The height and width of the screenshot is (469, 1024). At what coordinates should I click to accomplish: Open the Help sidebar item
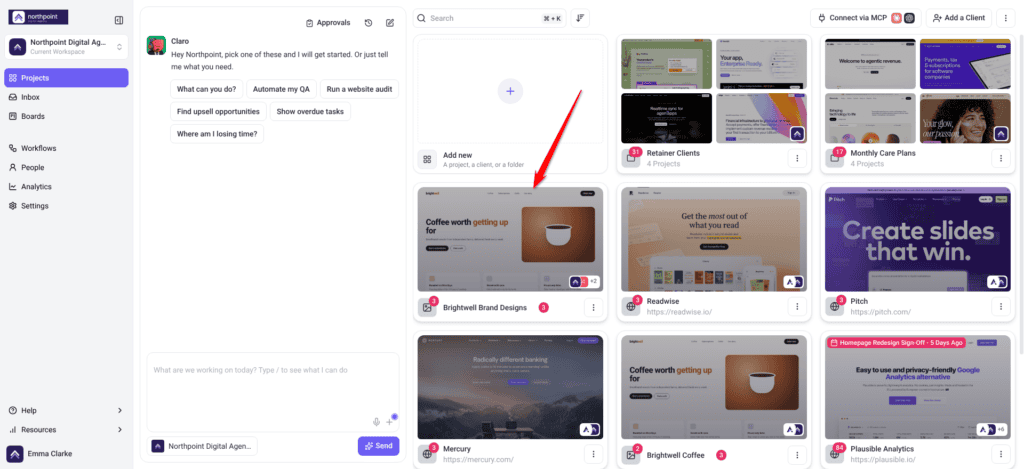coord(67,411)
